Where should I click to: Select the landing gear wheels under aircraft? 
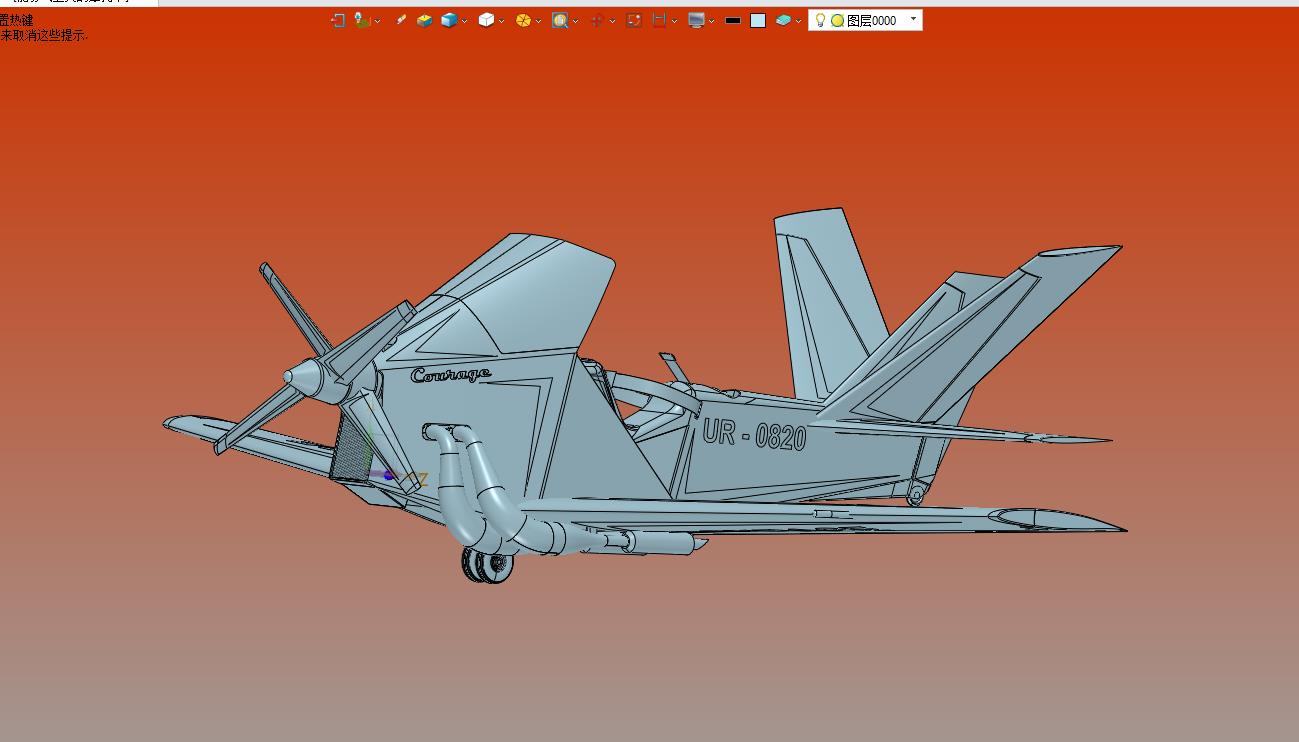[487, 565]
